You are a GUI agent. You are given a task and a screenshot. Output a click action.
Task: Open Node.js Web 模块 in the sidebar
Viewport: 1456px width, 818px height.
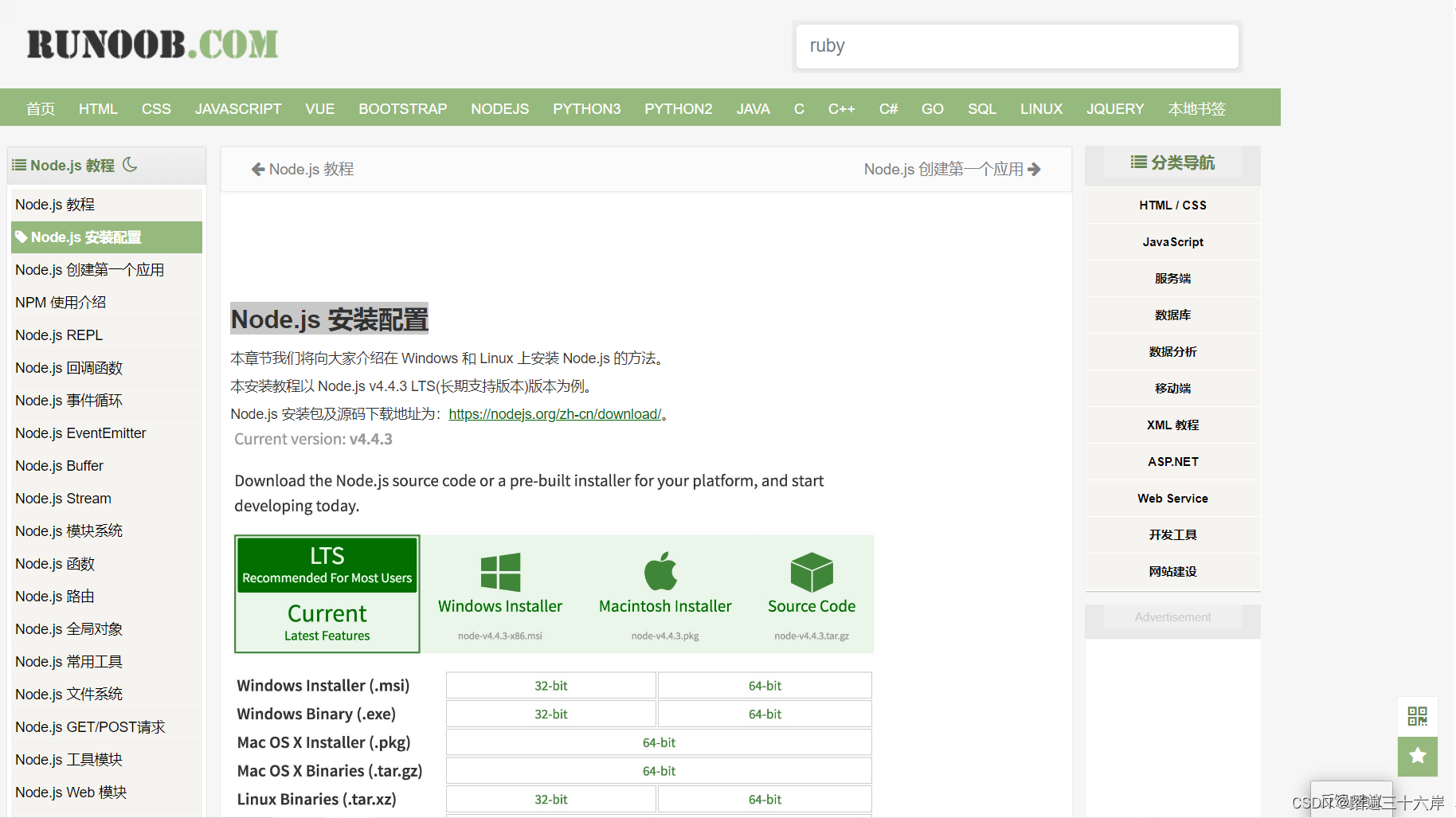[107, 793]
